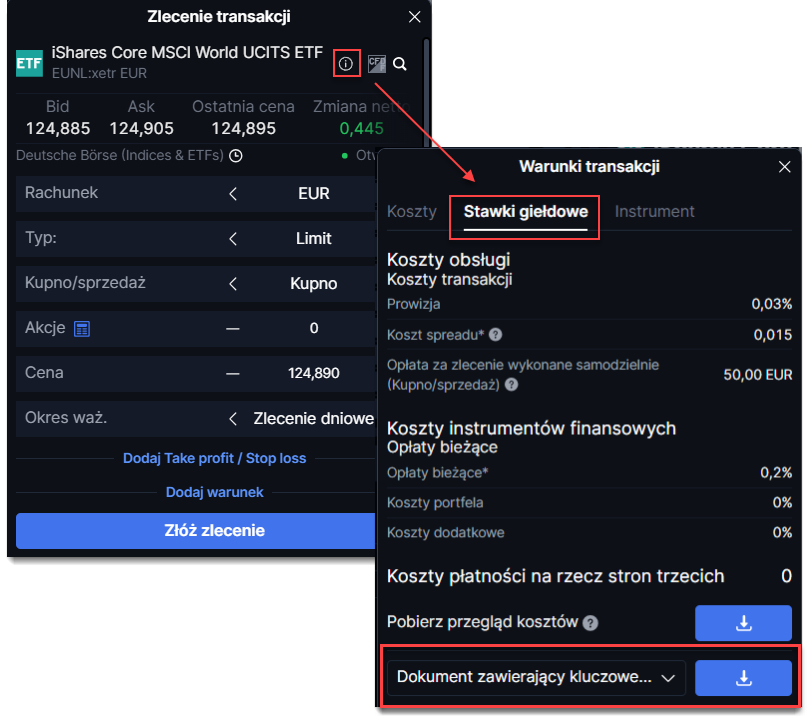The image size is (810, 716).
Task: Show help for Koszt spreadu
Action: point(495,335)
